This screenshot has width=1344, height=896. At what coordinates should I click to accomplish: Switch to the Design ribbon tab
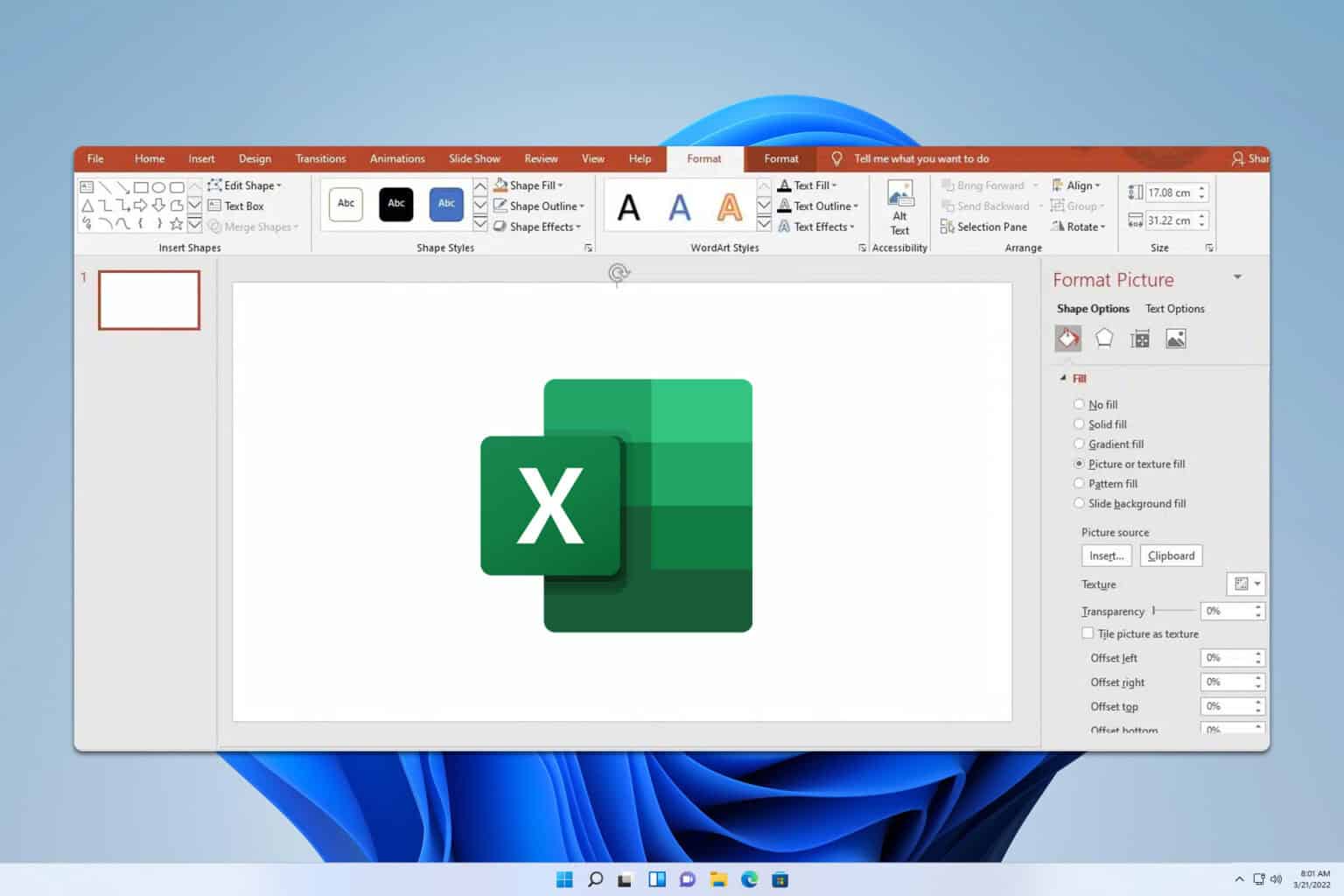click(255, 158)
